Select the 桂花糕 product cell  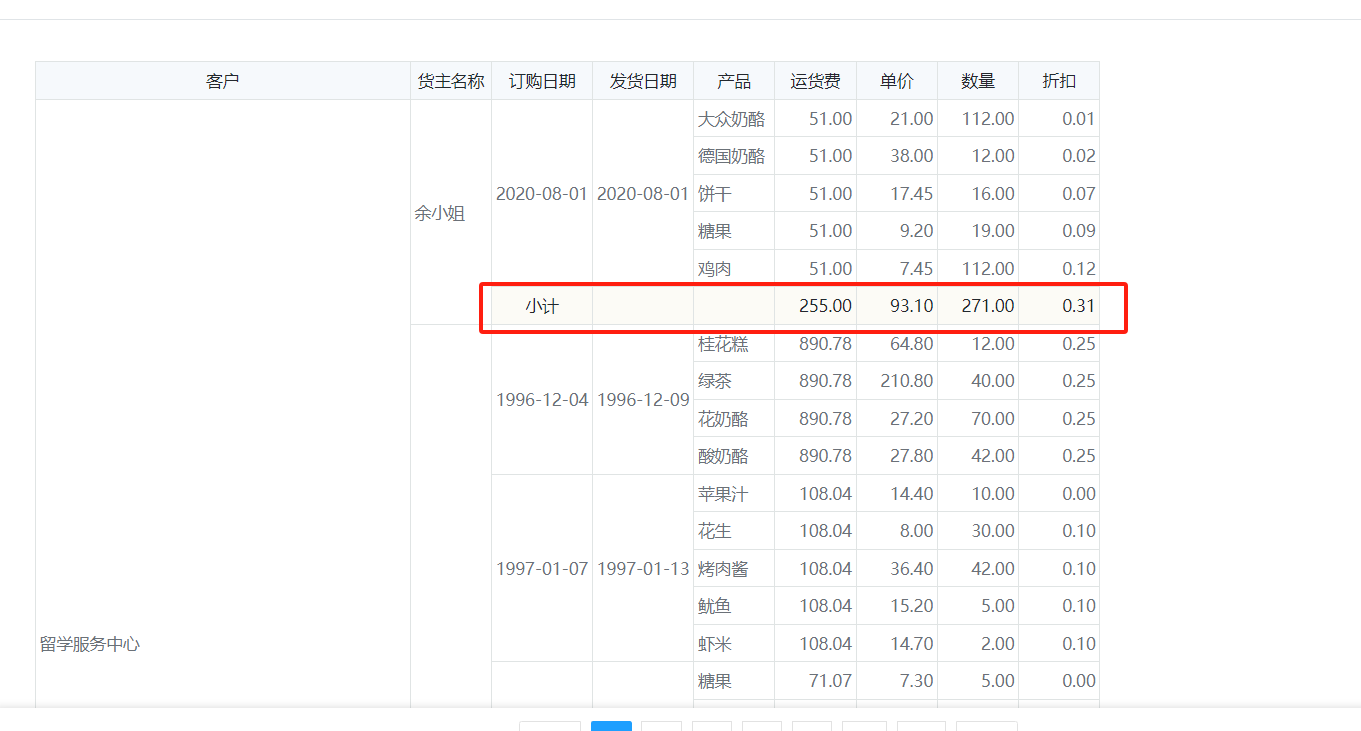tap(723, 344)
